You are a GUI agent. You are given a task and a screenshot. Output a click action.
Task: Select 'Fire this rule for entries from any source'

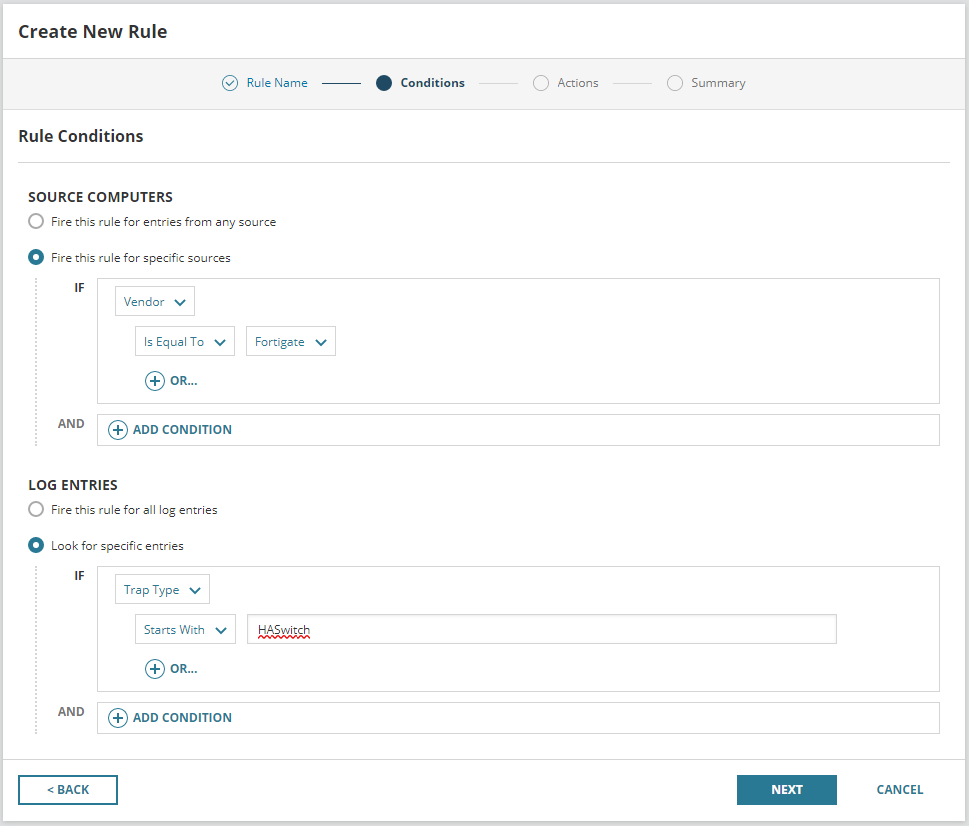(x=36, y=221)
